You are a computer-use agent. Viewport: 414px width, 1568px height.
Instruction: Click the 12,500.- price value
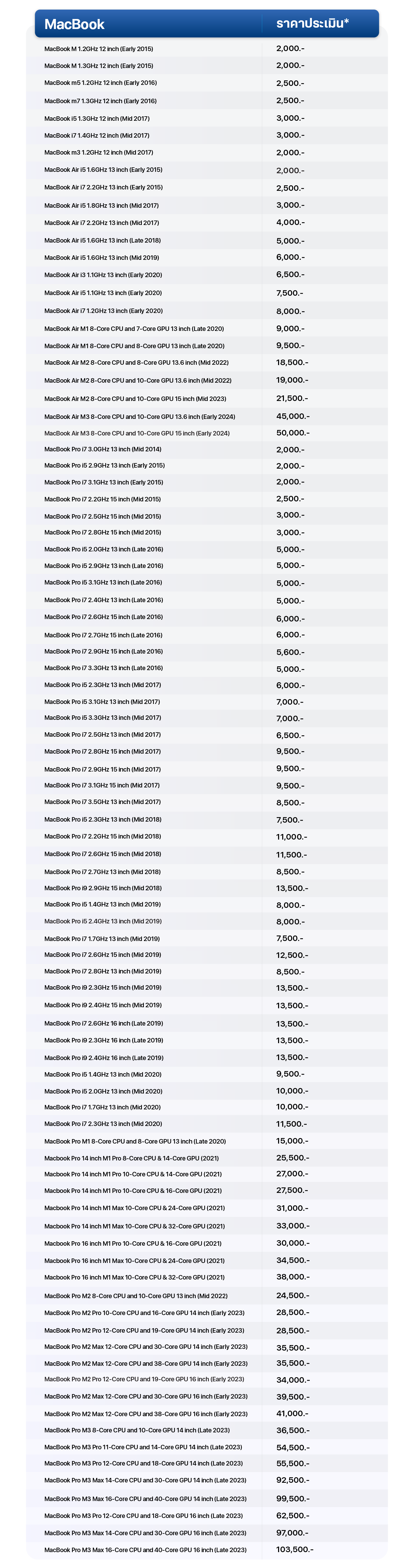pos(292,955)
